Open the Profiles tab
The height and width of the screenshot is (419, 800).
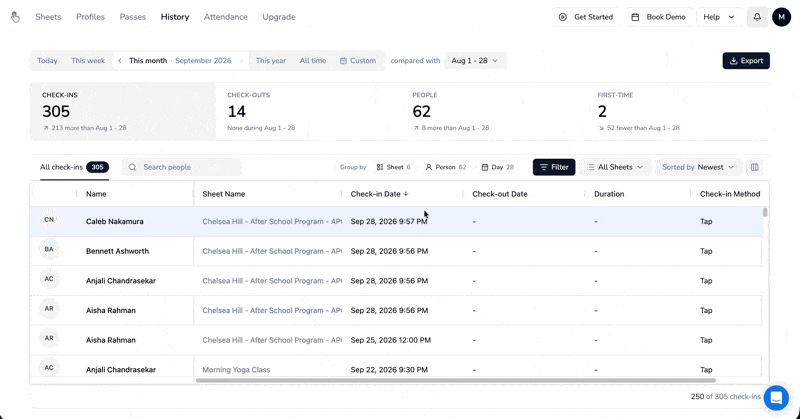(x=90, y=17)
